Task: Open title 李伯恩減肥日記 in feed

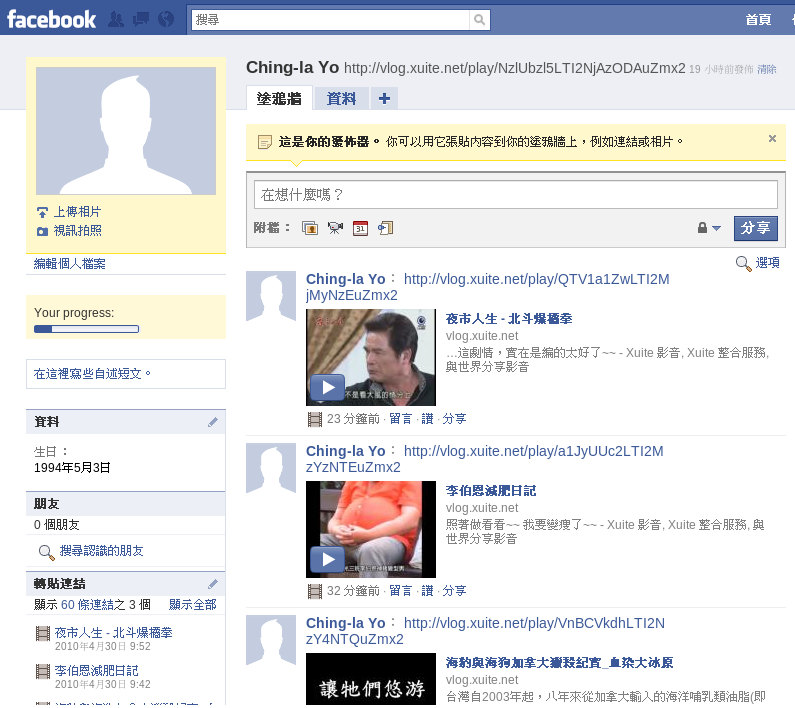Action: [491, 491]
